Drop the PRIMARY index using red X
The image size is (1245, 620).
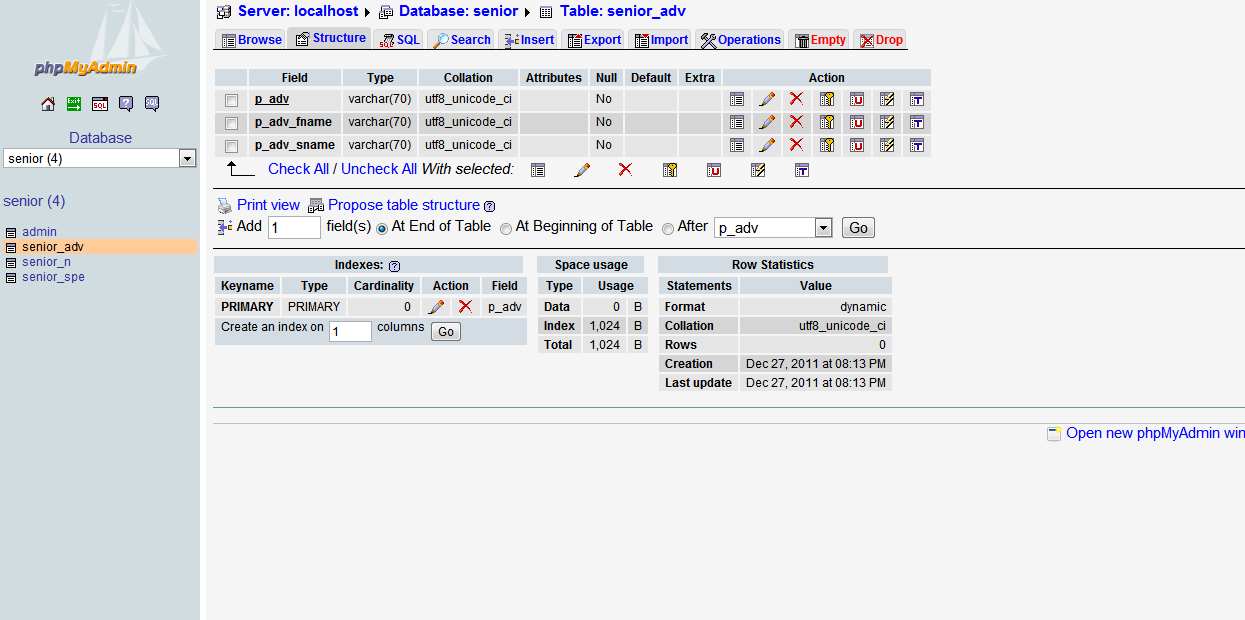point(465,307)
